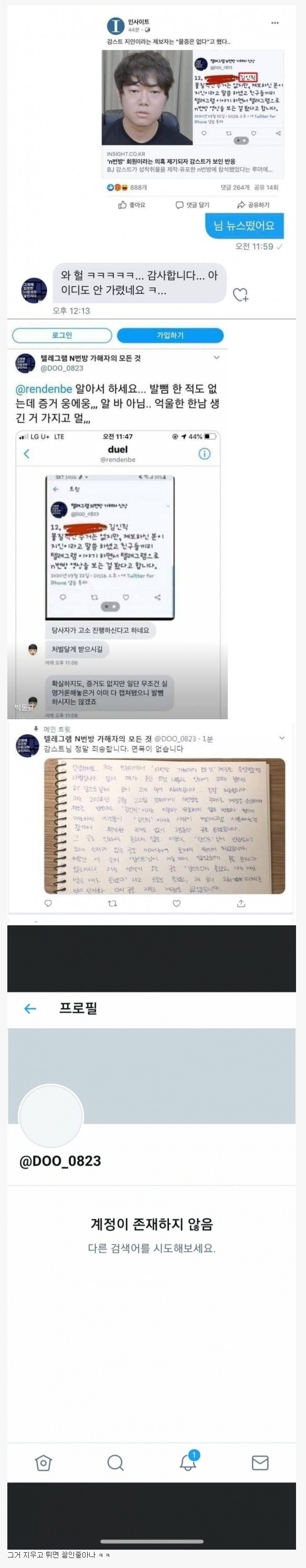
Task: Tap the heart reaction icon beside the reply message
Action: (x=240, y=295)
